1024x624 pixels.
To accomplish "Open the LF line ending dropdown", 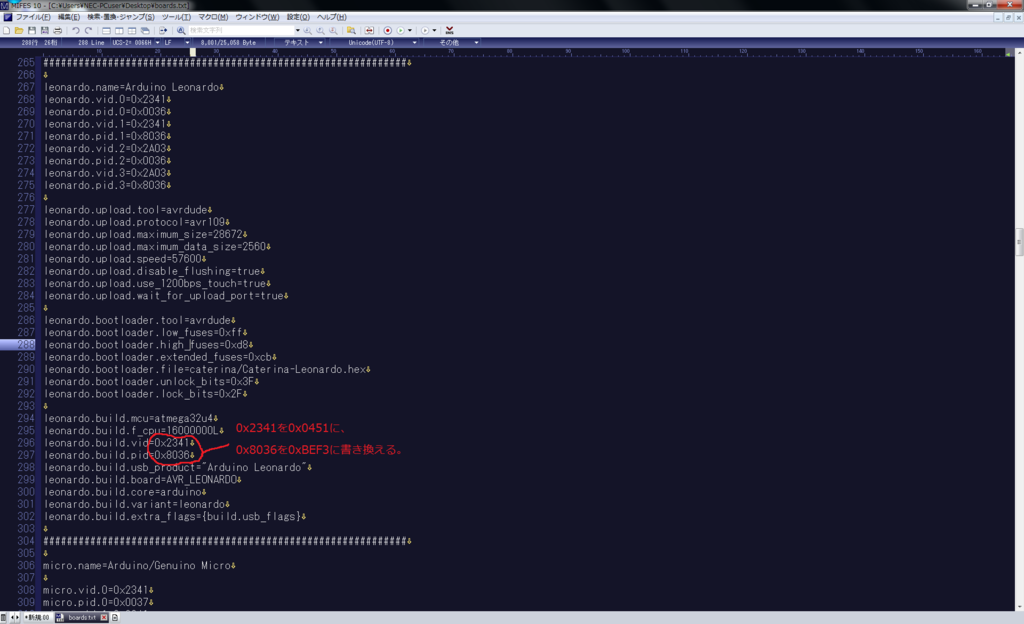I will tap(187, 42).
